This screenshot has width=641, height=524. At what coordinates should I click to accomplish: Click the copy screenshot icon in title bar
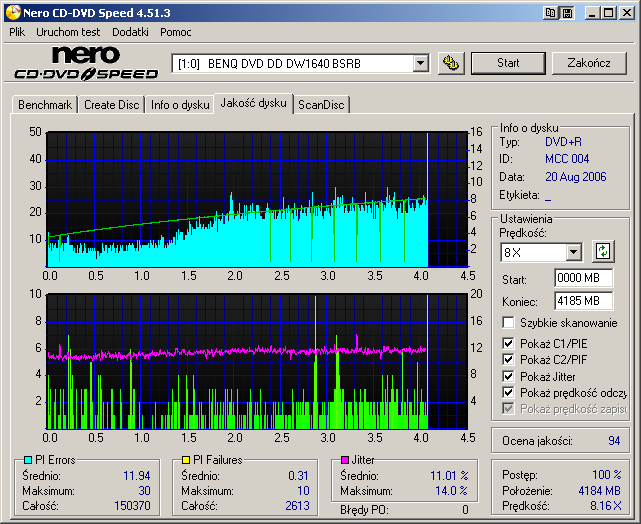pos(551,13)
